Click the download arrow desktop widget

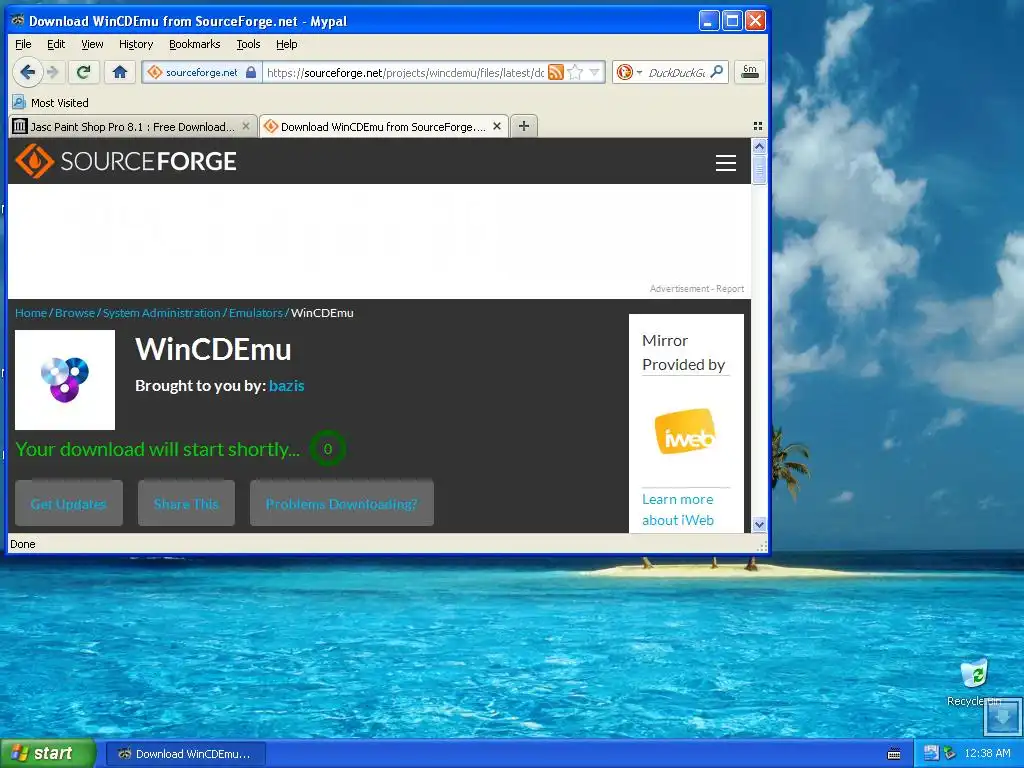(x=1002, y=717)
